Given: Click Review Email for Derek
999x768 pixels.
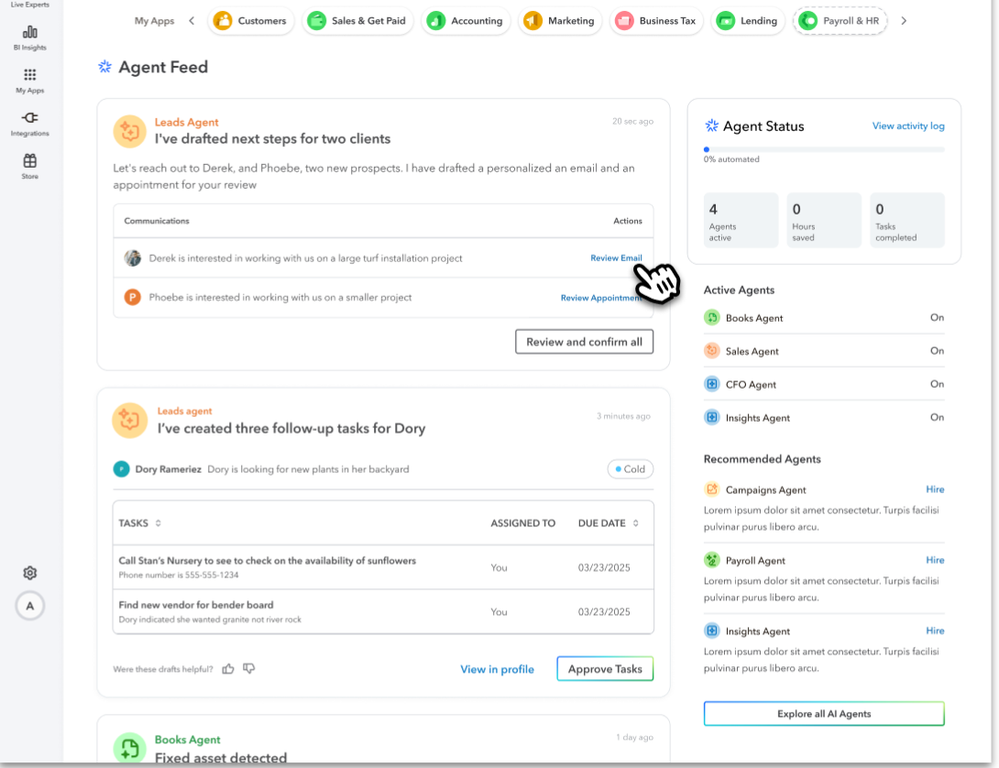Looking at the screenshot, I should 616,258.
